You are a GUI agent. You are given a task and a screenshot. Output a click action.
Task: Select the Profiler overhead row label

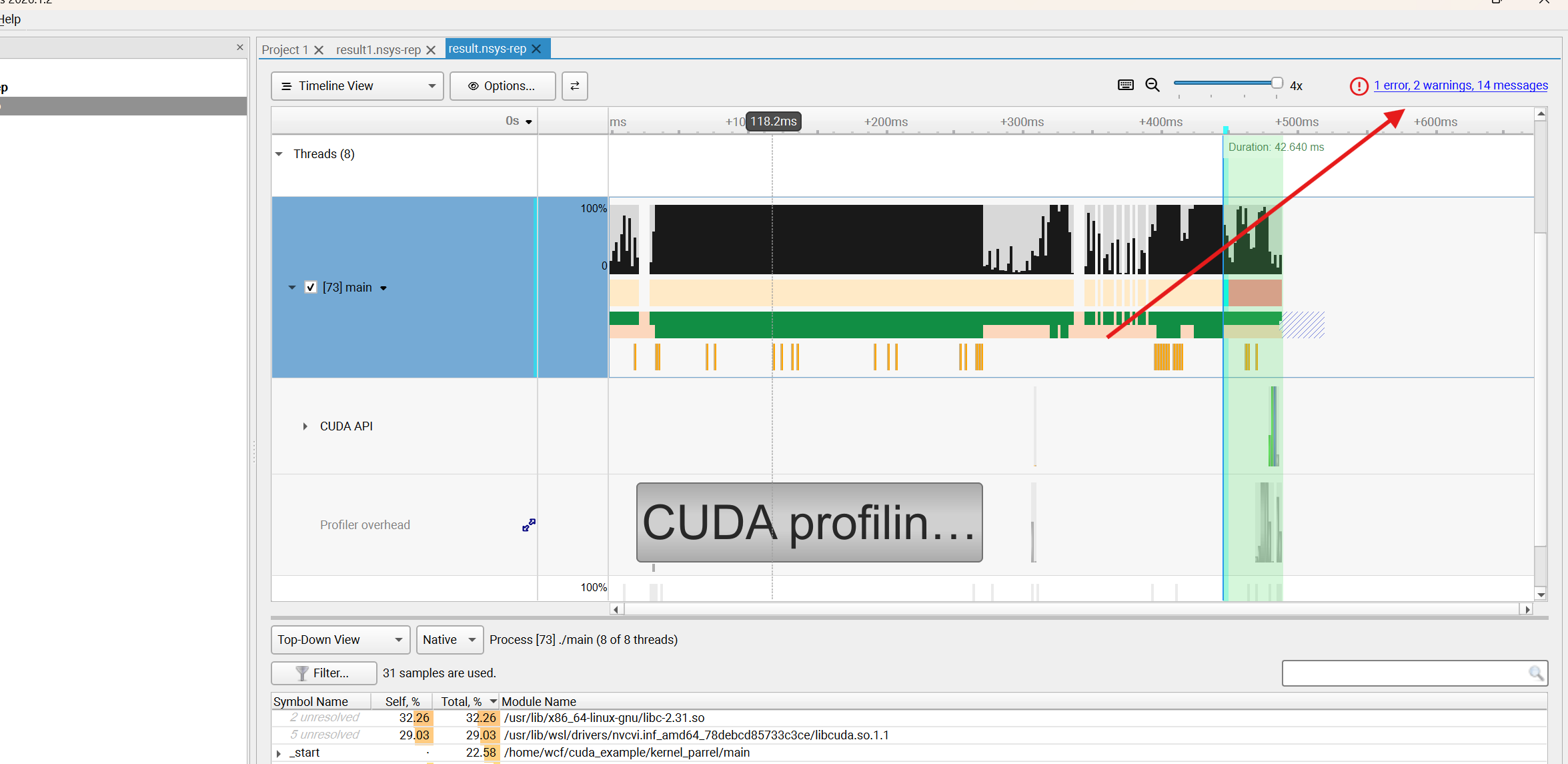[x=365, y=525]
